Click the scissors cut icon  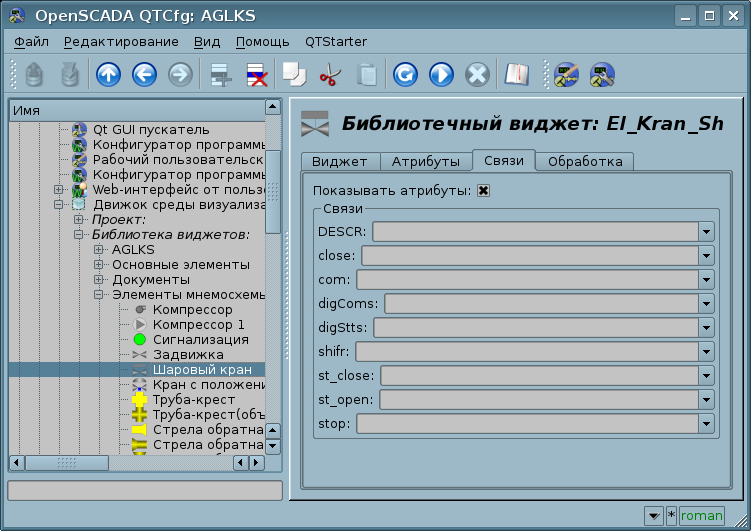click(x=330, y=74)
